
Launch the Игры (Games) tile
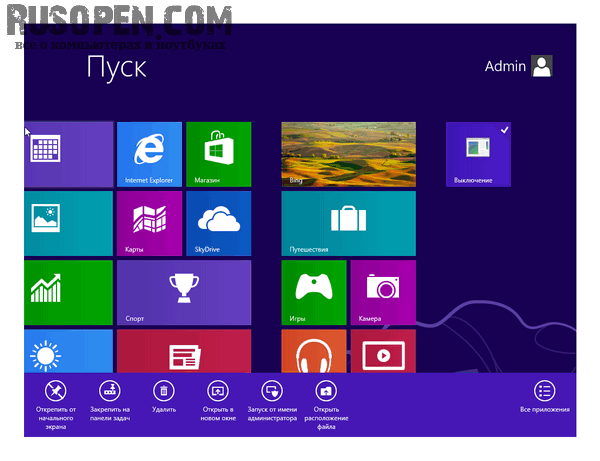click(x=313, y=292)
